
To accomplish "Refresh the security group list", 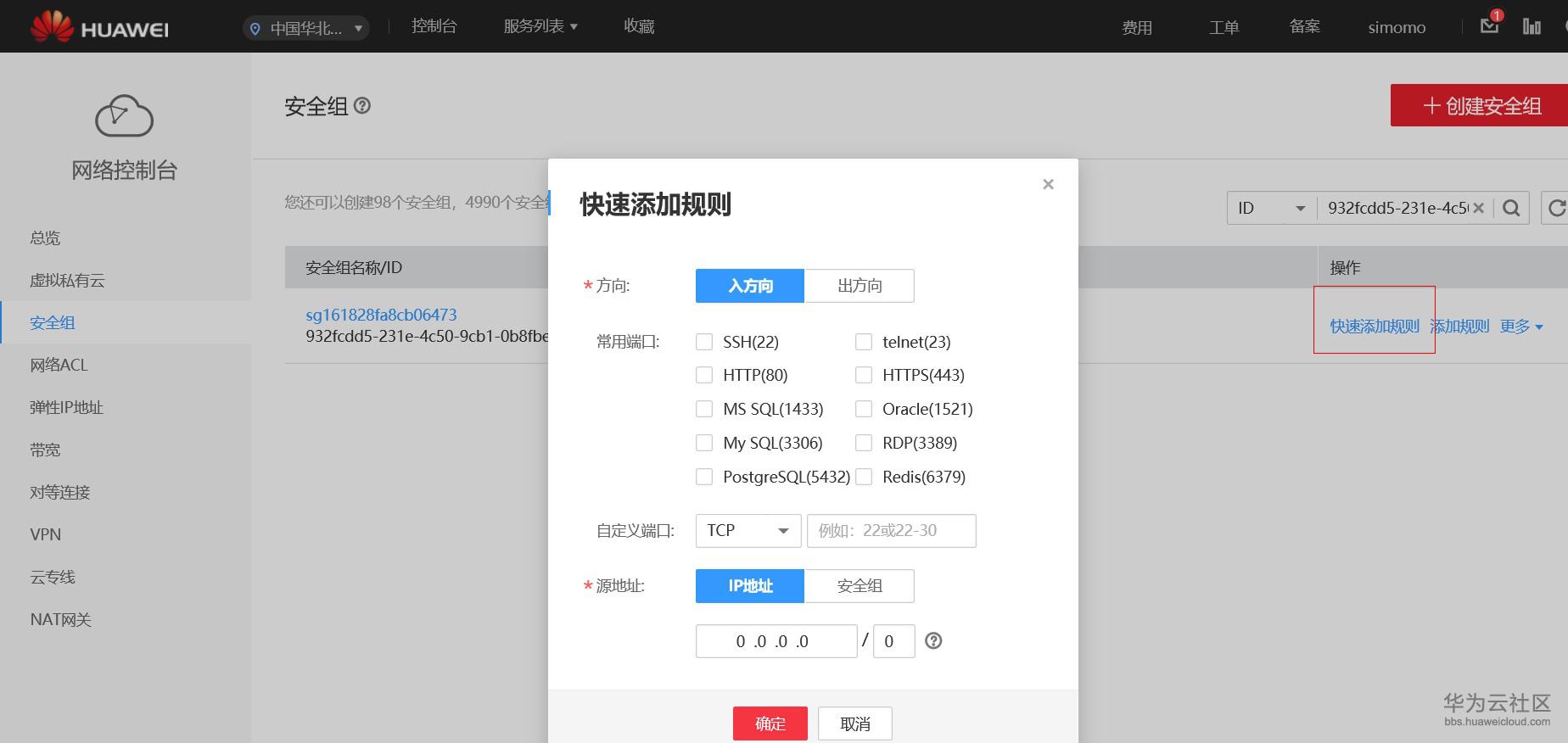I will tap(1556, 208).
